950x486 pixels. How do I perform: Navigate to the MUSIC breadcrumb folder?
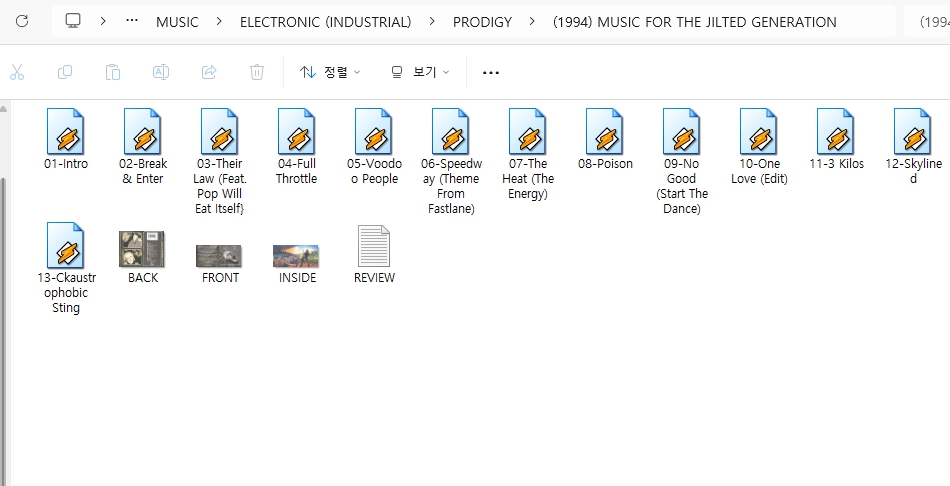click(x=177, y=21)
